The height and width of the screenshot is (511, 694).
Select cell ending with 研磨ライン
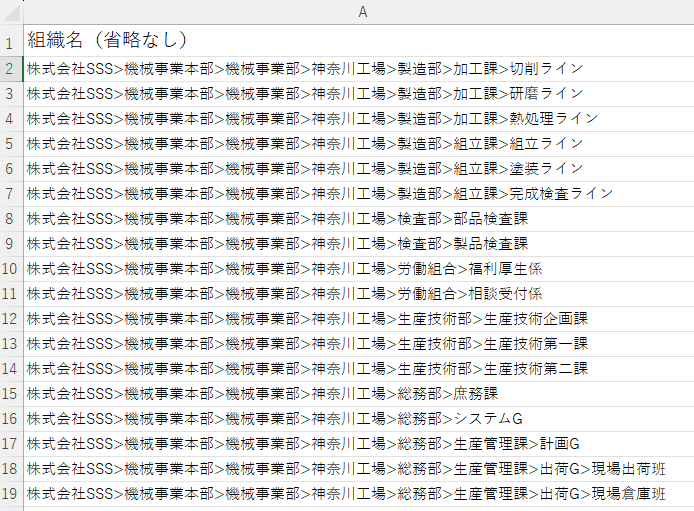359,94
